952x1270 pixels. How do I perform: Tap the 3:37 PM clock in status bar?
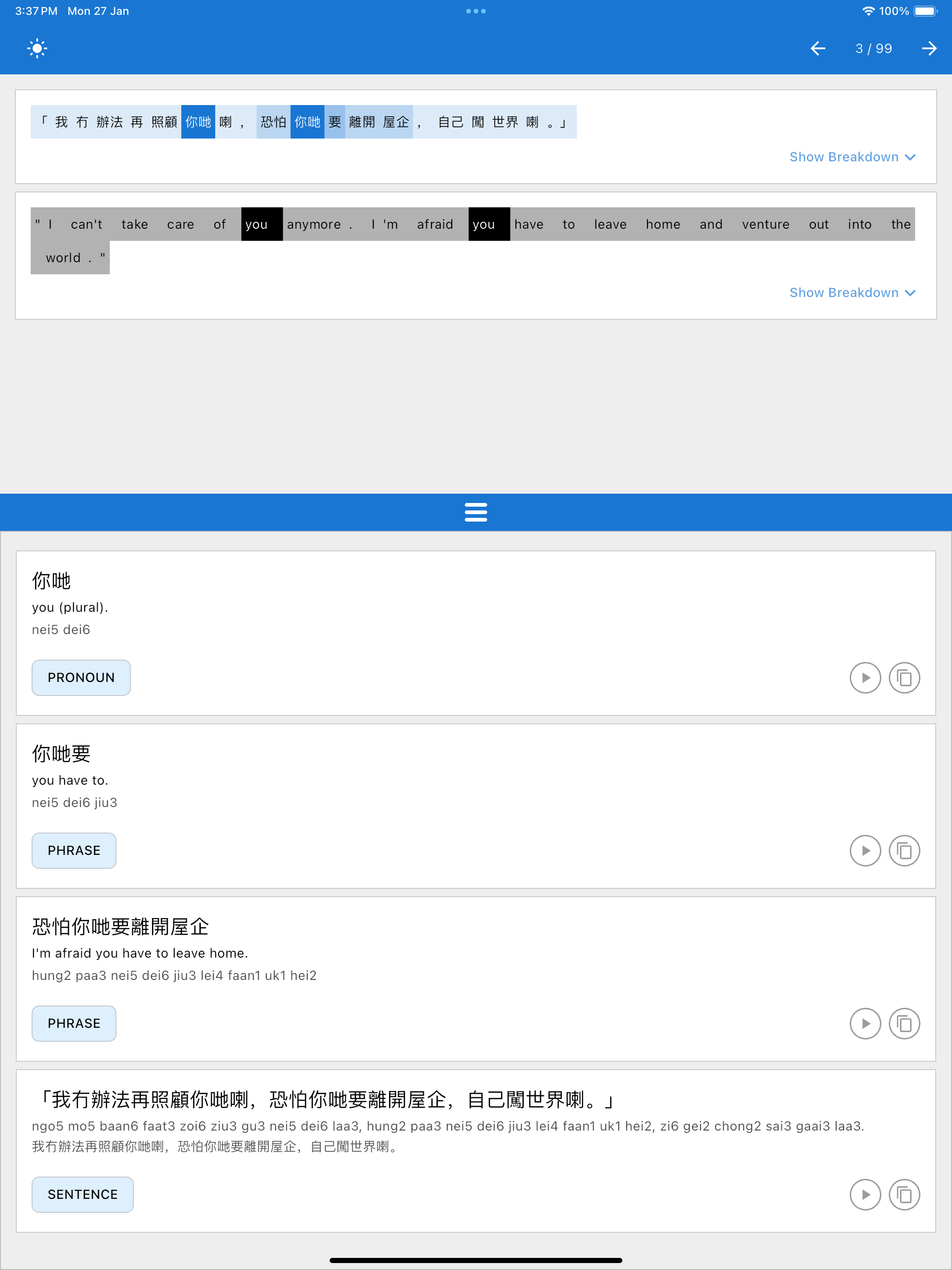[36, 11]
